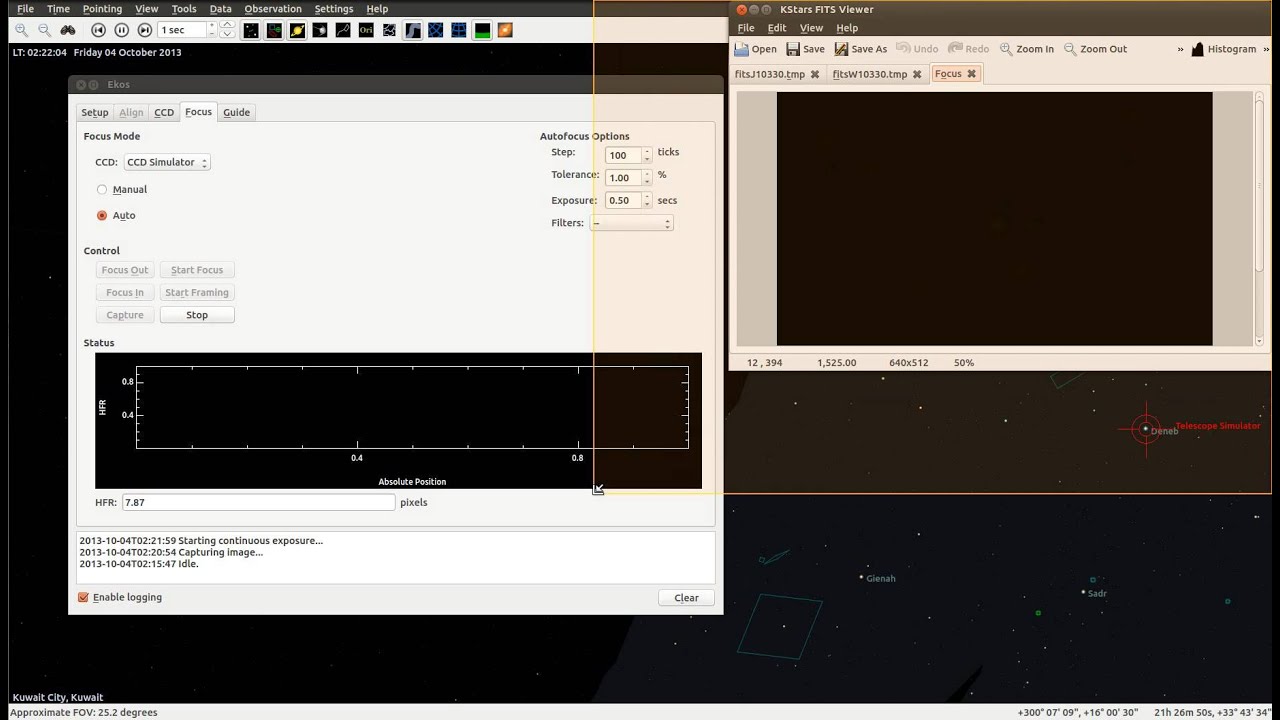This screenshot has height=720, width=1280.
Task: Open the KStars Settings menu
Action: (x=334, y=9)
